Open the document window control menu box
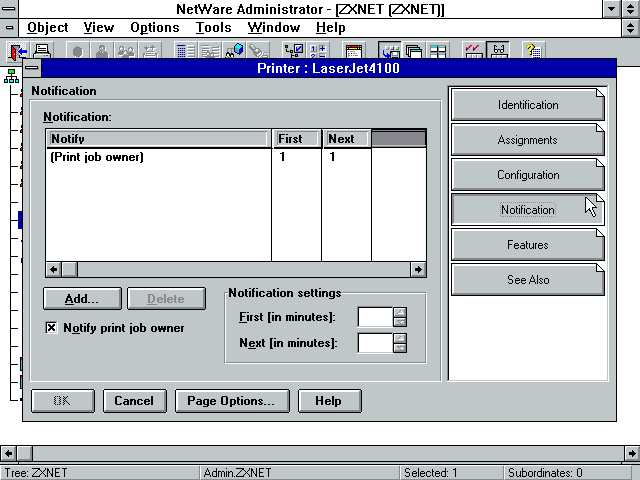 pos(9,28)
